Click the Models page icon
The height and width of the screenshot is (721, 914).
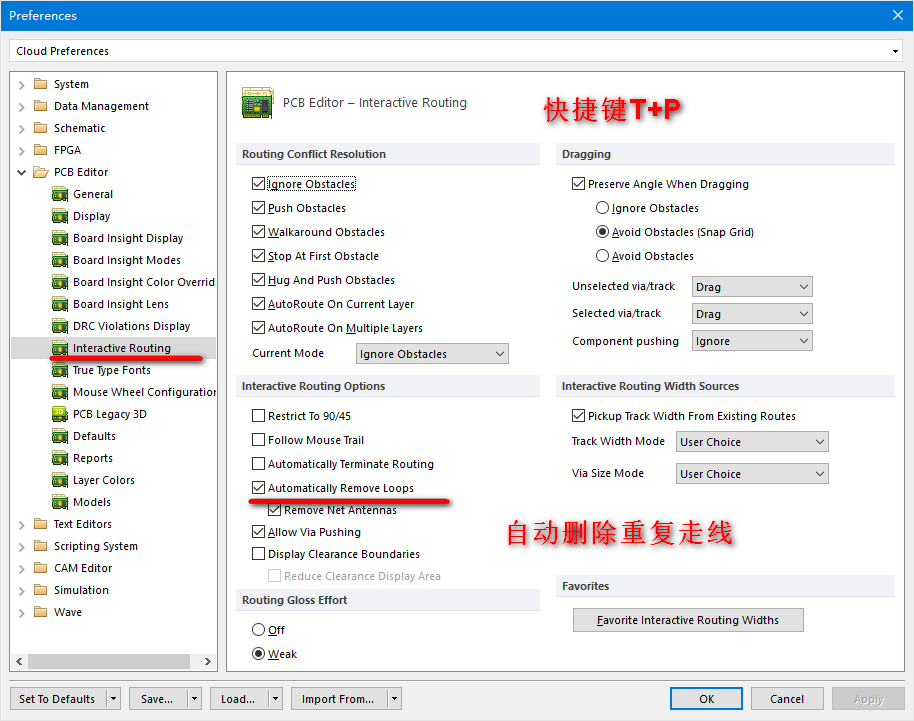click(x=60, y=502)
